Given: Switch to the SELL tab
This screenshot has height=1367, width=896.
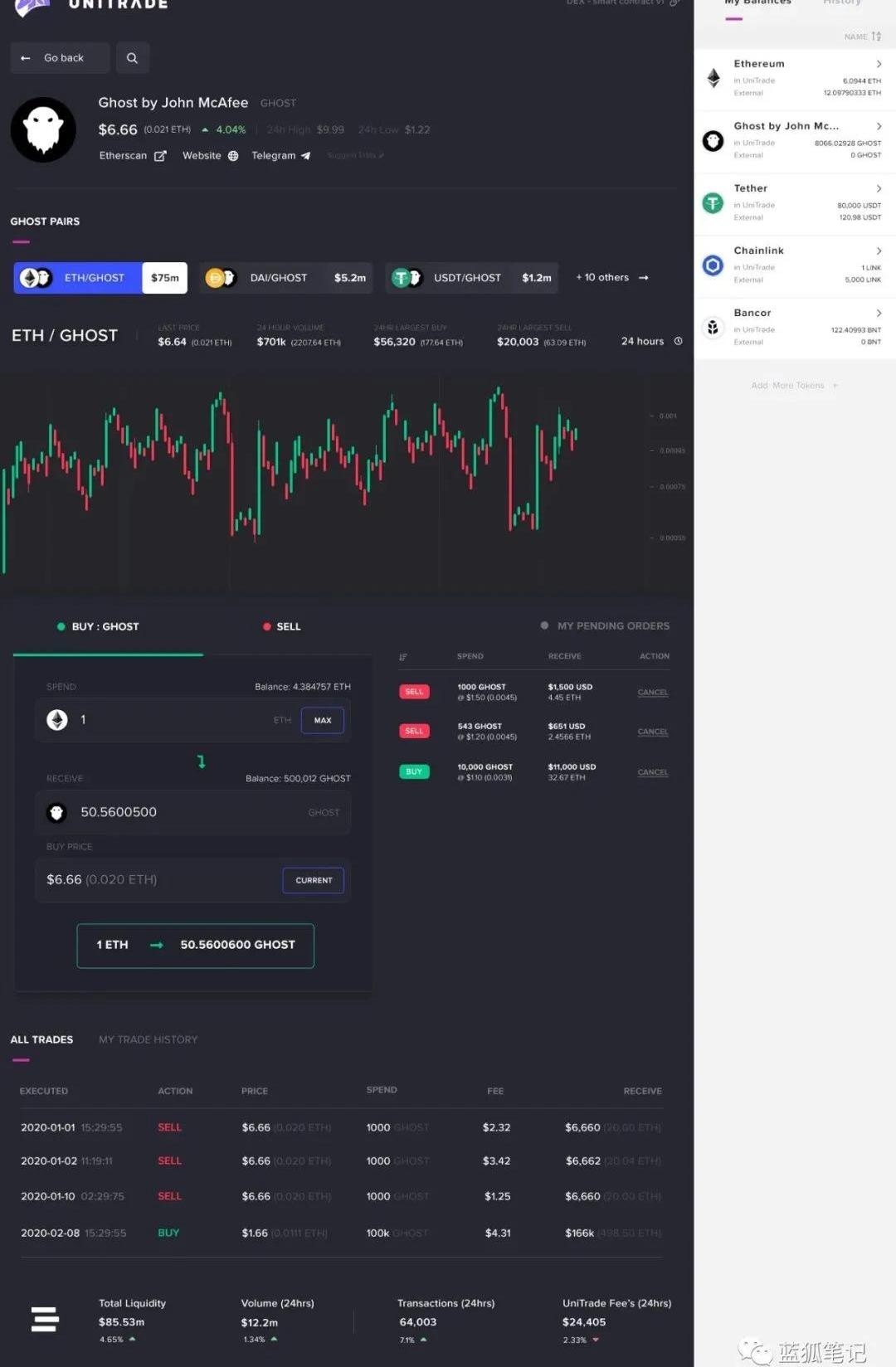Looking at the screenshot, I should [282, 626].
